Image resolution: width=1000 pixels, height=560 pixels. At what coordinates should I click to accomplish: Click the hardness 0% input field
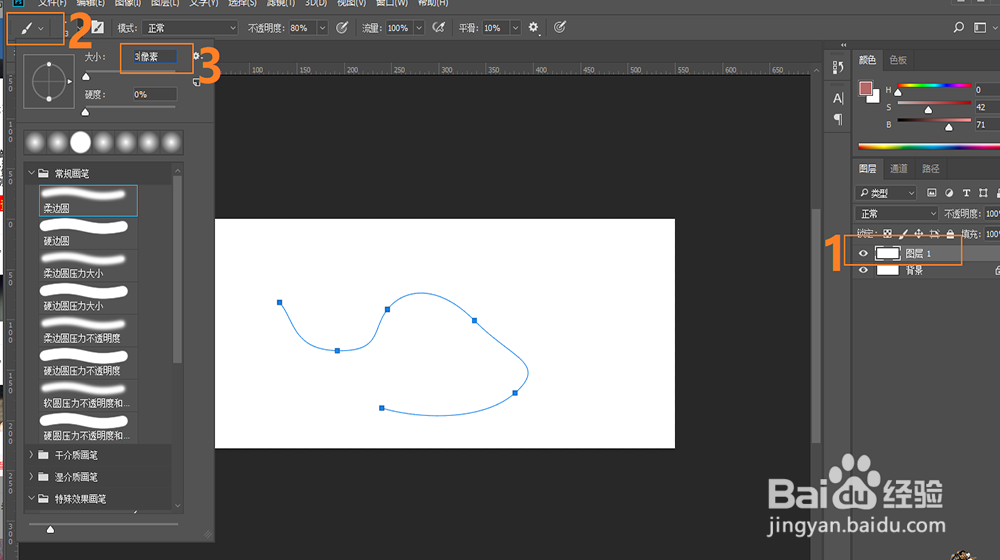click(x=154, y=94)
